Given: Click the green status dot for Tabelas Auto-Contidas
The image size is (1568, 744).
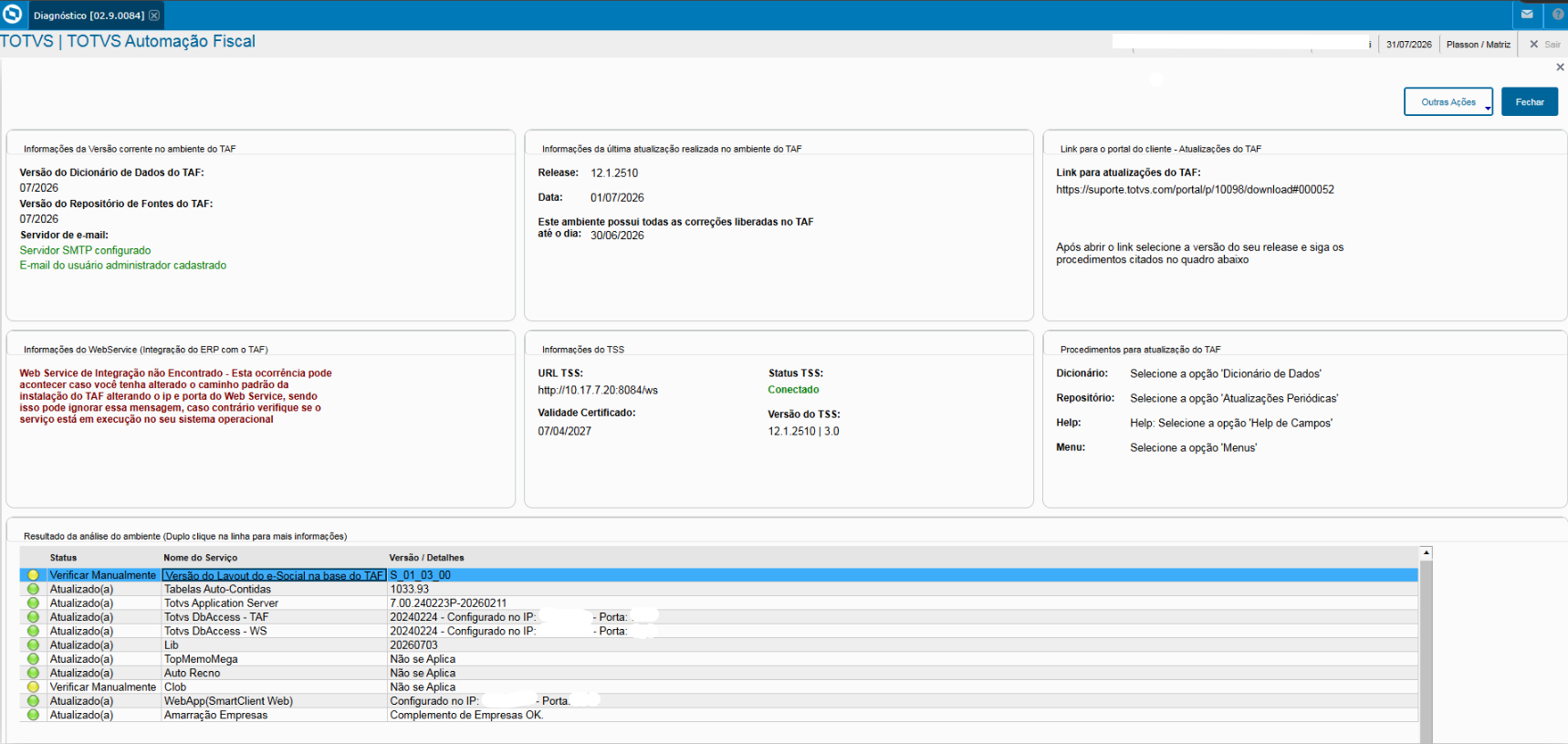Looking at the screenshot, I should 34,589.
